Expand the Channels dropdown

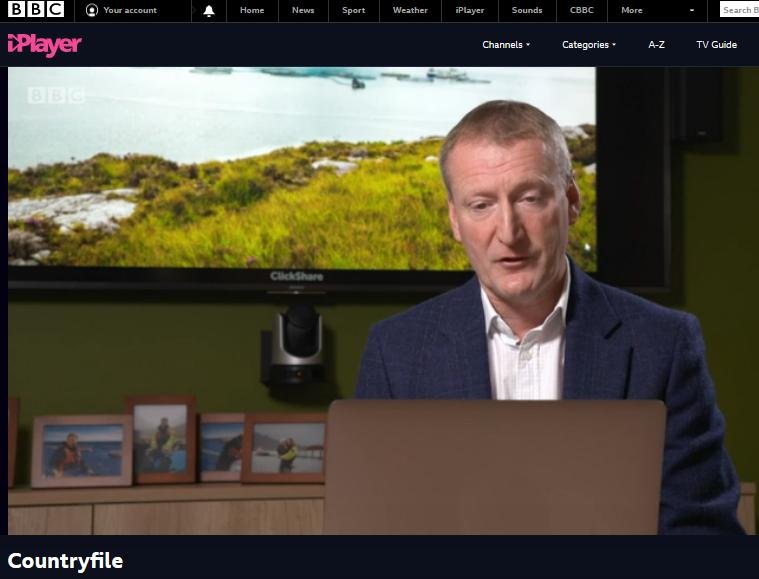point(506,45)
